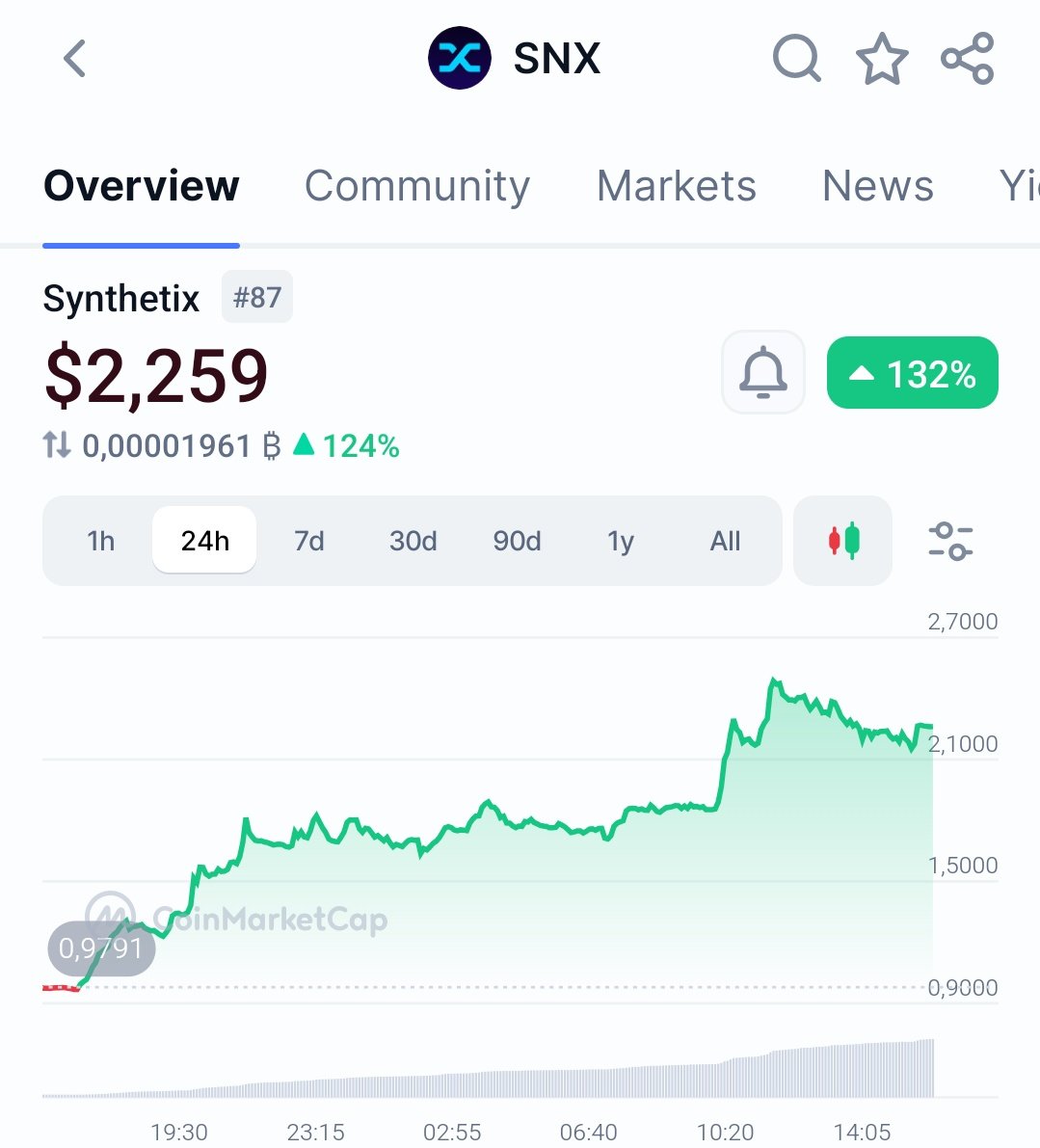Screen dimensions: 1040x1148
Task: Tap the #87 rank badge
Action: (256, 297)
